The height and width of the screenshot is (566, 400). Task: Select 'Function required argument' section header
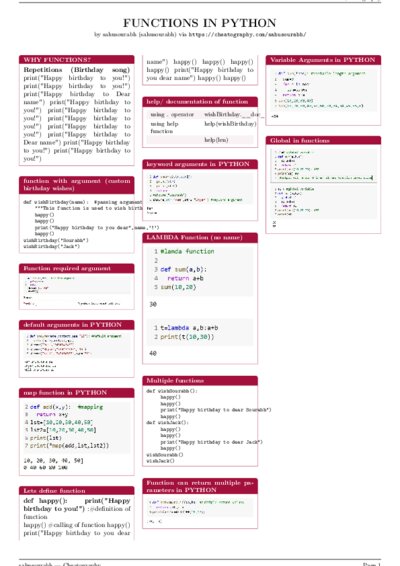tap(77, 268)
